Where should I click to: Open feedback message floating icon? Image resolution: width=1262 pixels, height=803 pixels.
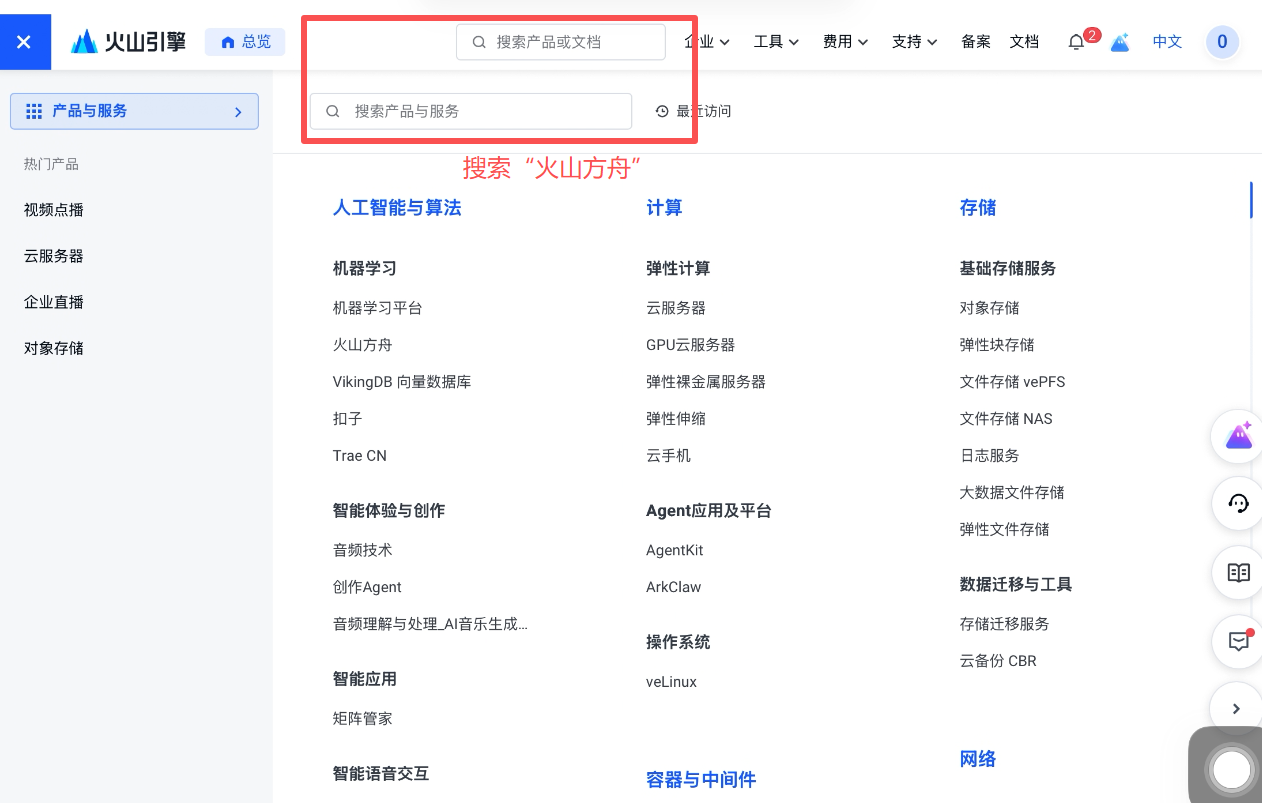tap(1239, 641)
